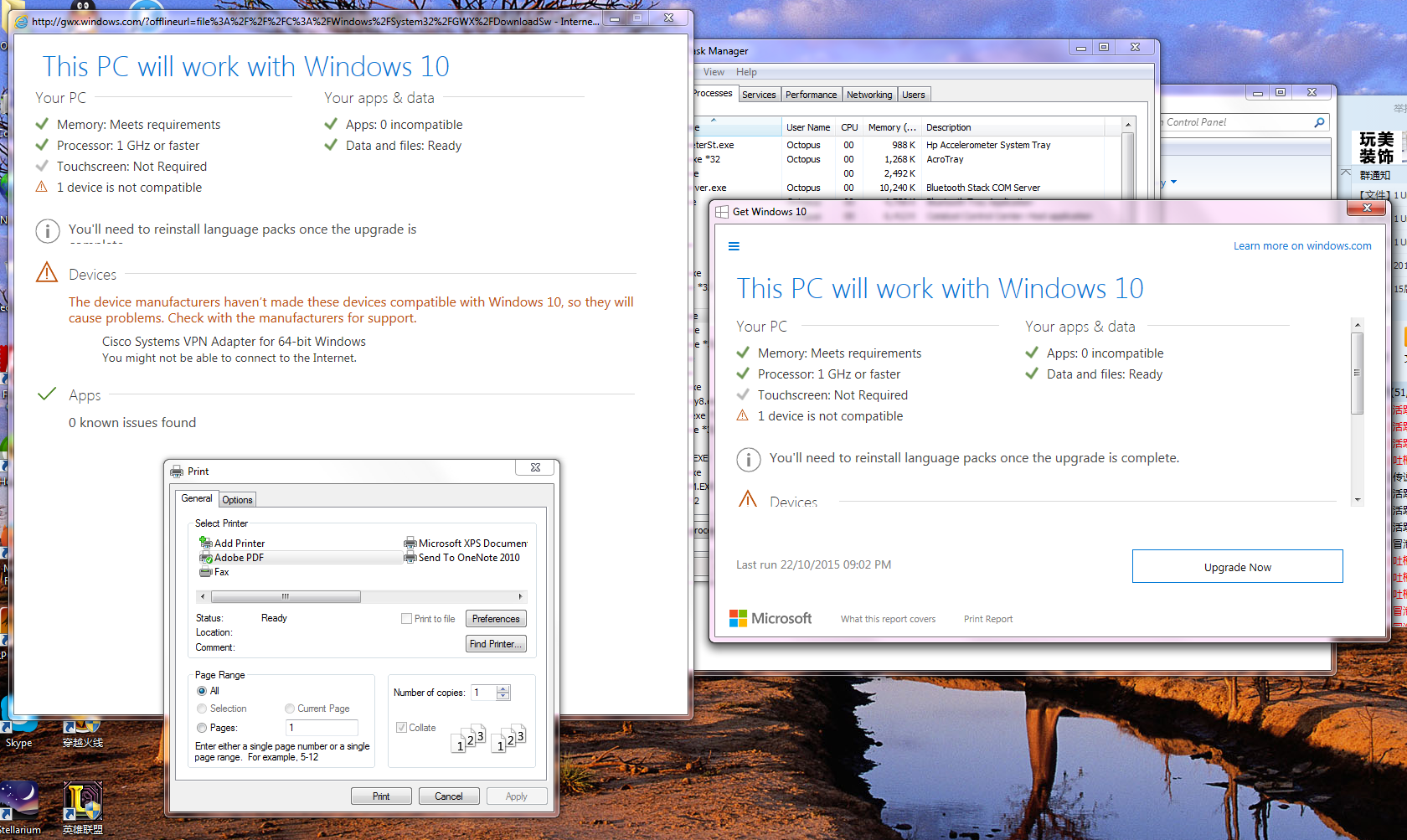
Task: Decrease number of copies with the down arrow
Action: click(x=503, y=696)
